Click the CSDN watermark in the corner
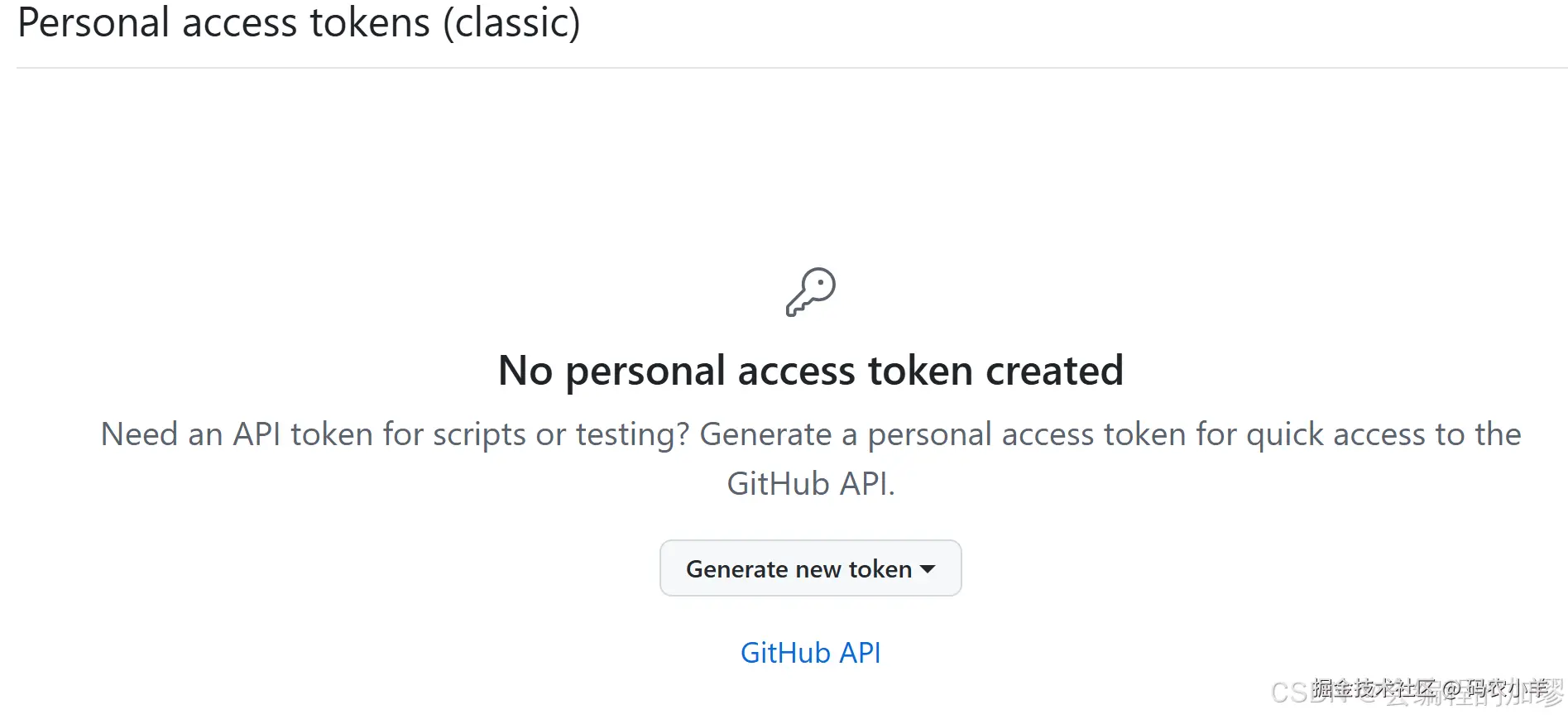 click(x=1417, y=691)
